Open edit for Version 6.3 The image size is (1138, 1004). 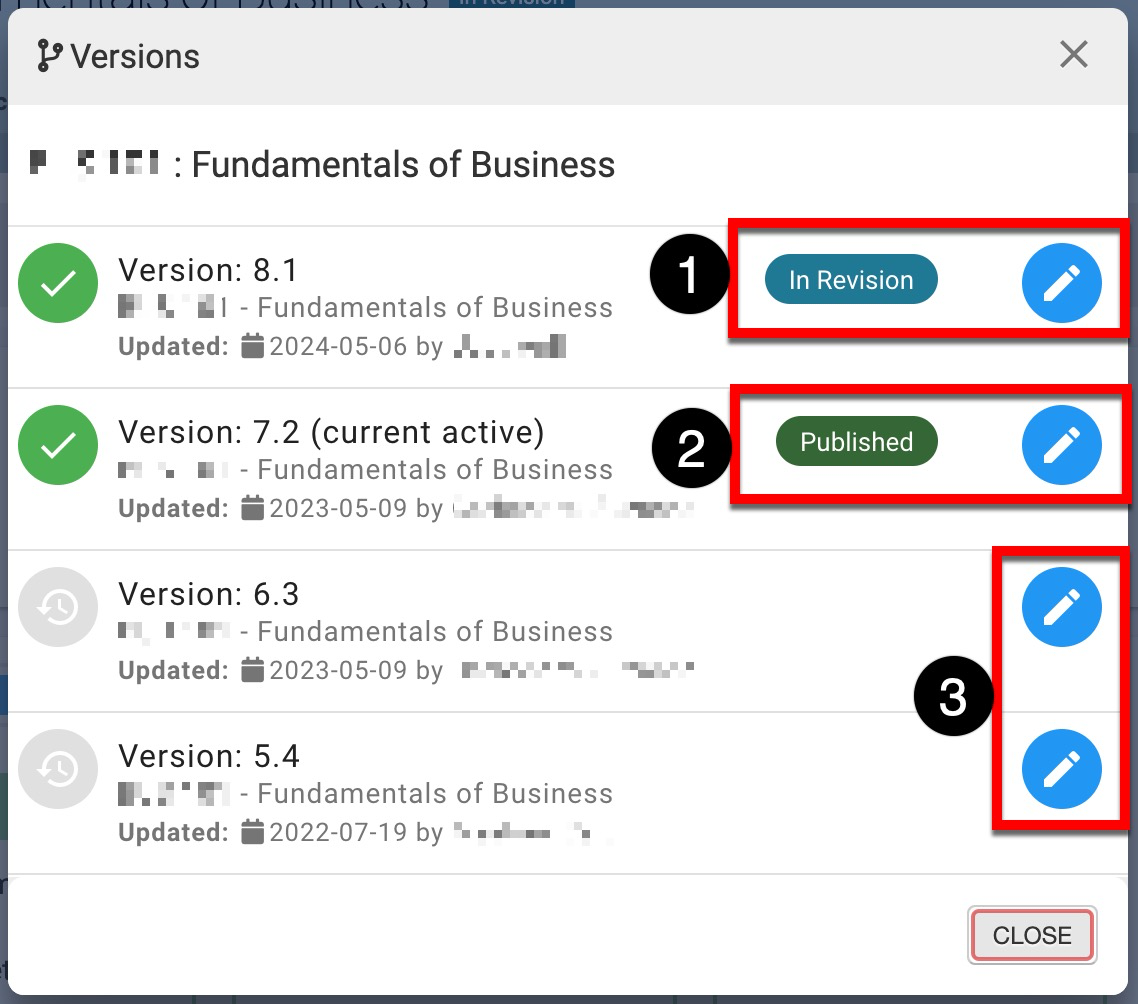tap(1061, 607)
